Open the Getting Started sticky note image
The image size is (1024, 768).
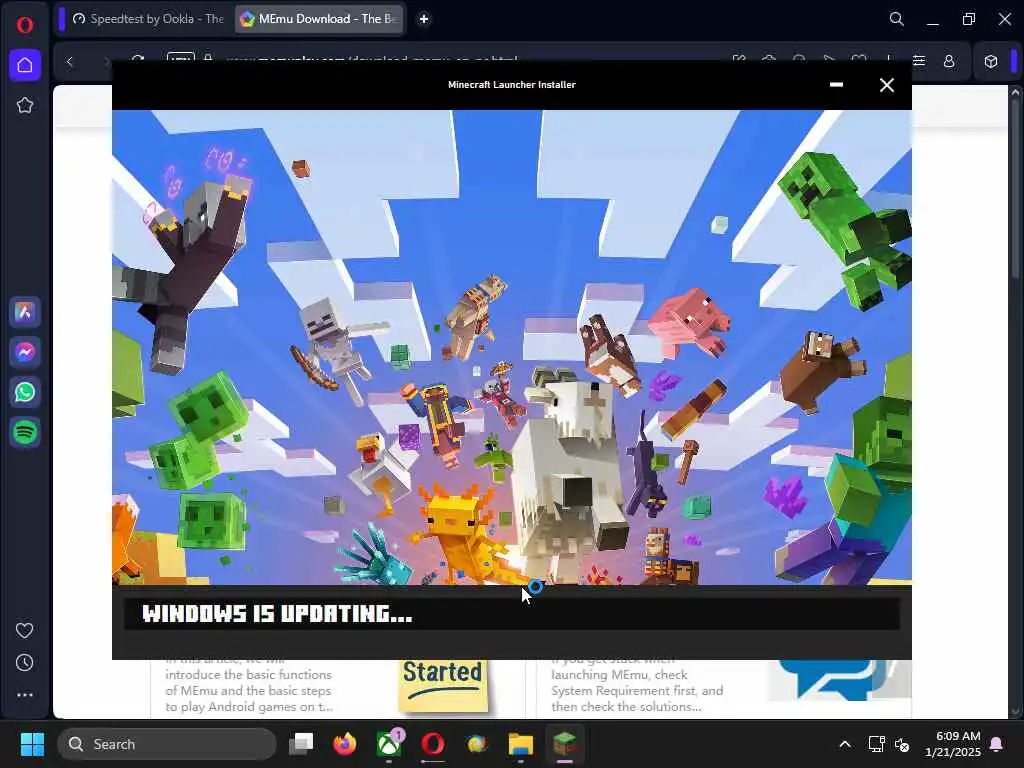[443, 685]
